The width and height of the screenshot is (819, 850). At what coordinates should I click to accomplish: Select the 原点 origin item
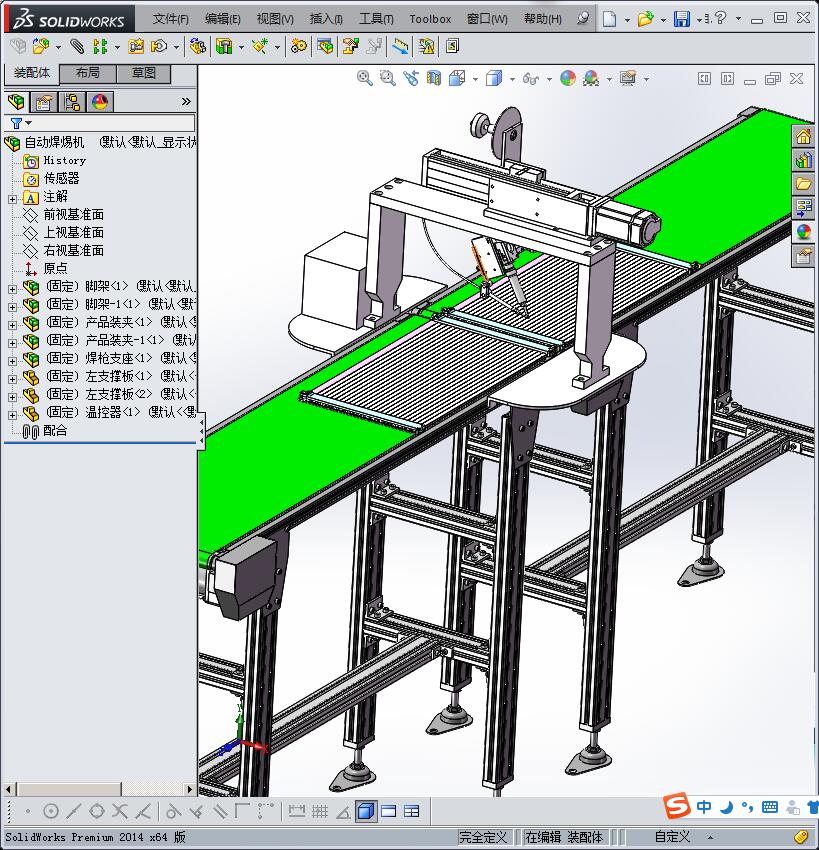pyautogui.click(x=55, y=268)
